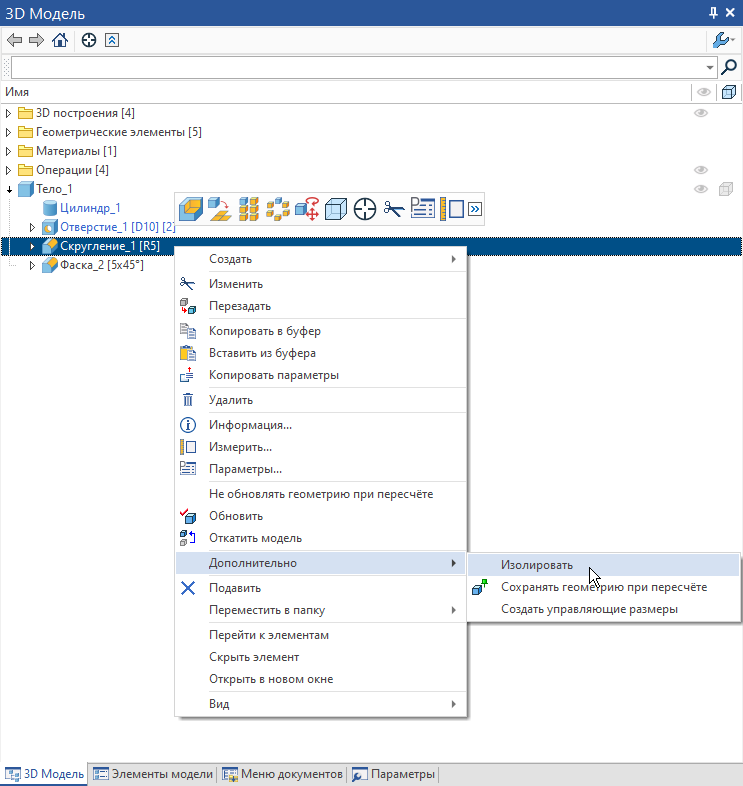Choose Удалить from the context menu
The height and width of the screenshot is (786, 743).
coord(230,400)
